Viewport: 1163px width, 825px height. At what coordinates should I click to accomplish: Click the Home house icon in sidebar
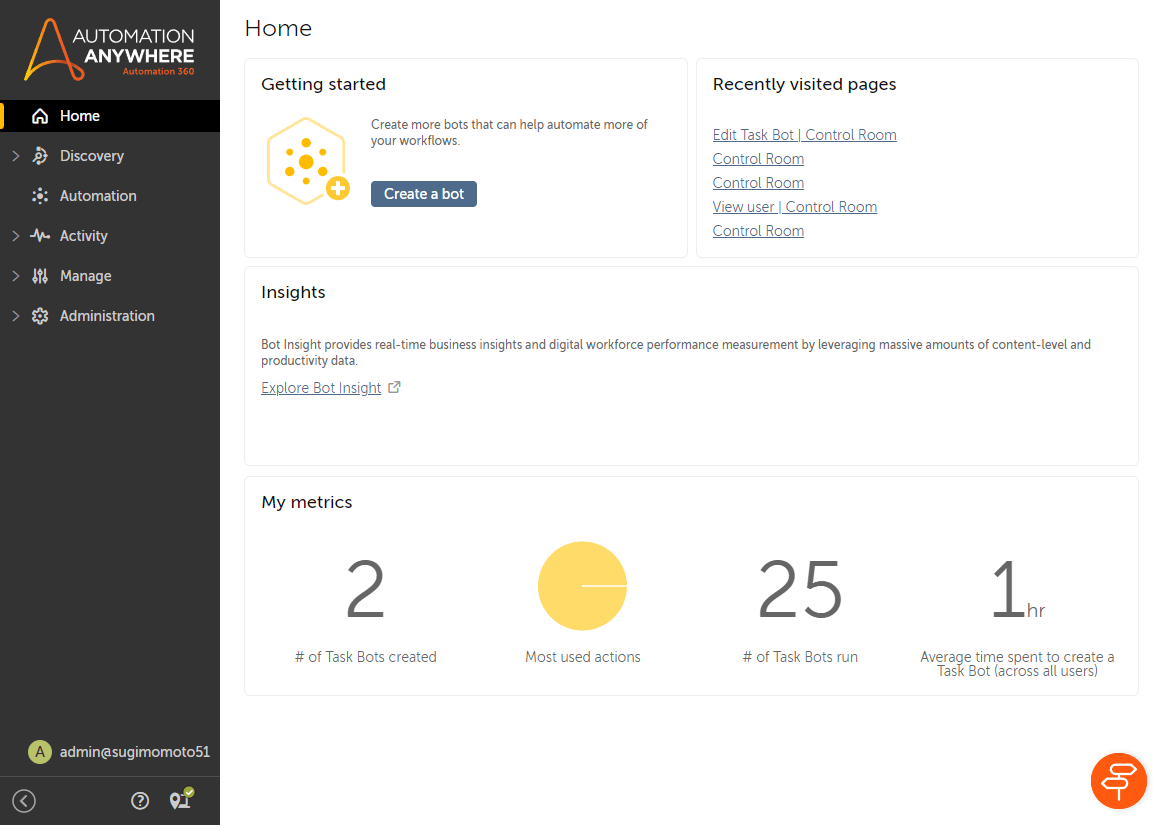[x=40, y=116]
